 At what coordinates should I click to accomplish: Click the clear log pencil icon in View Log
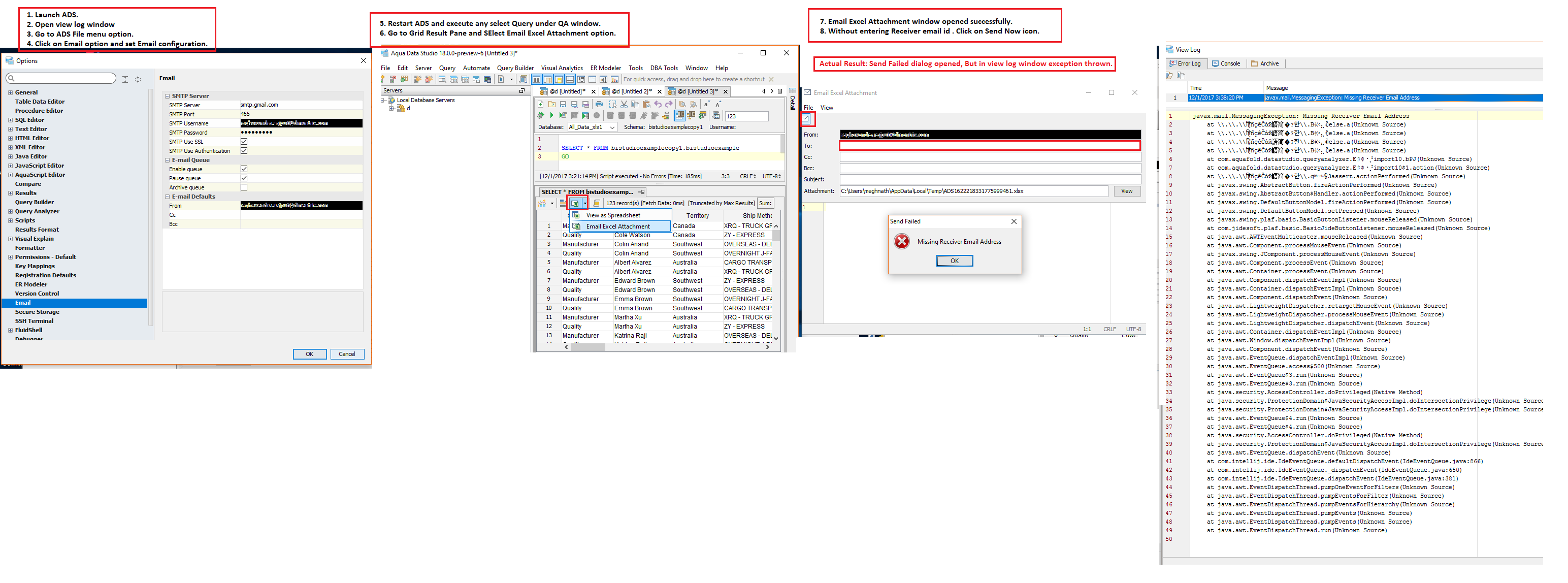click(1169, 76)
